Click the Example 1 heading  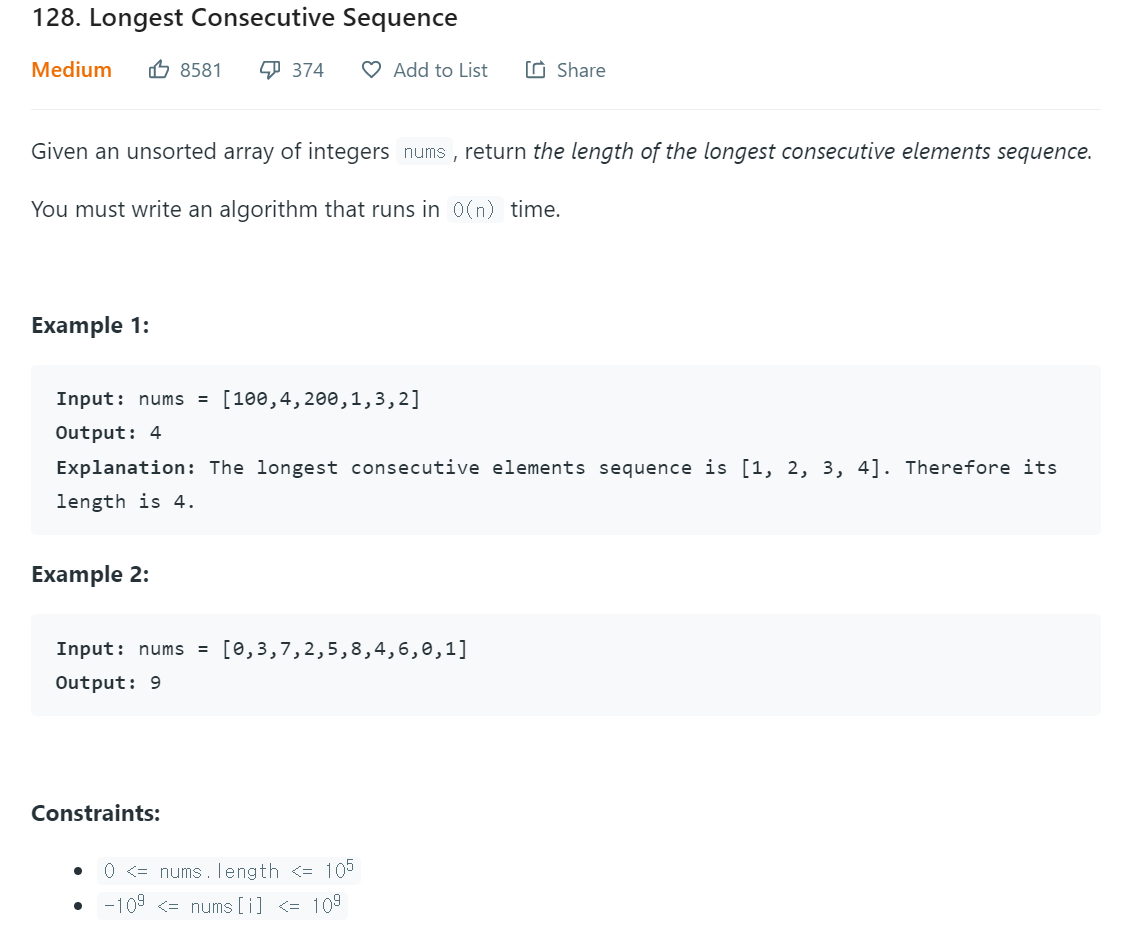(90, 326)
